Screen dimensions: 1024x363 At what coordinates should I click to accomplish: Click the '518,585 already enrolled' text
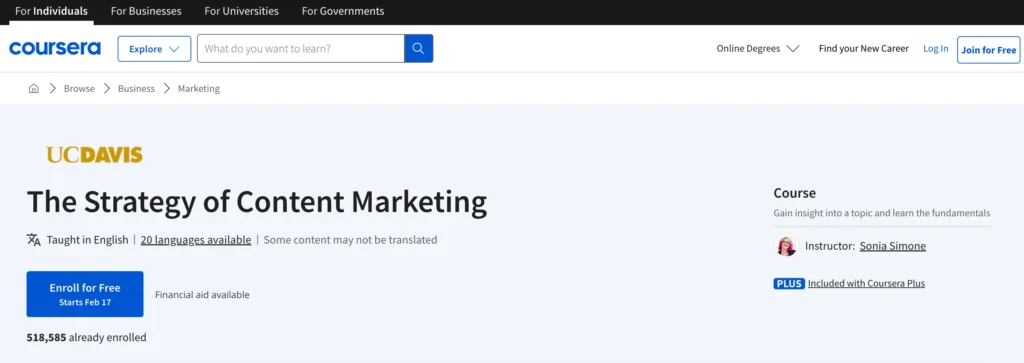point(86,338)
